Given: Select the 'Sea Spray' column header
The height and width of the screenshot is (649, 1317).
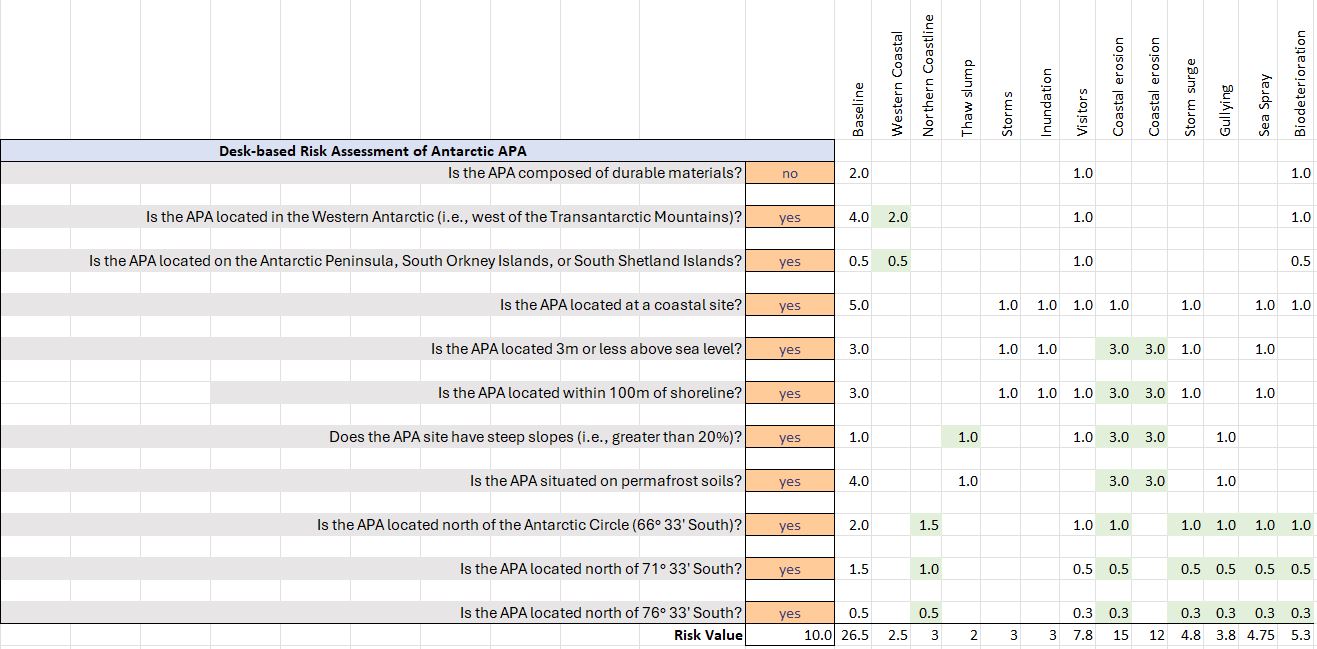Looking at the screenshot, I should (1265, 104).
